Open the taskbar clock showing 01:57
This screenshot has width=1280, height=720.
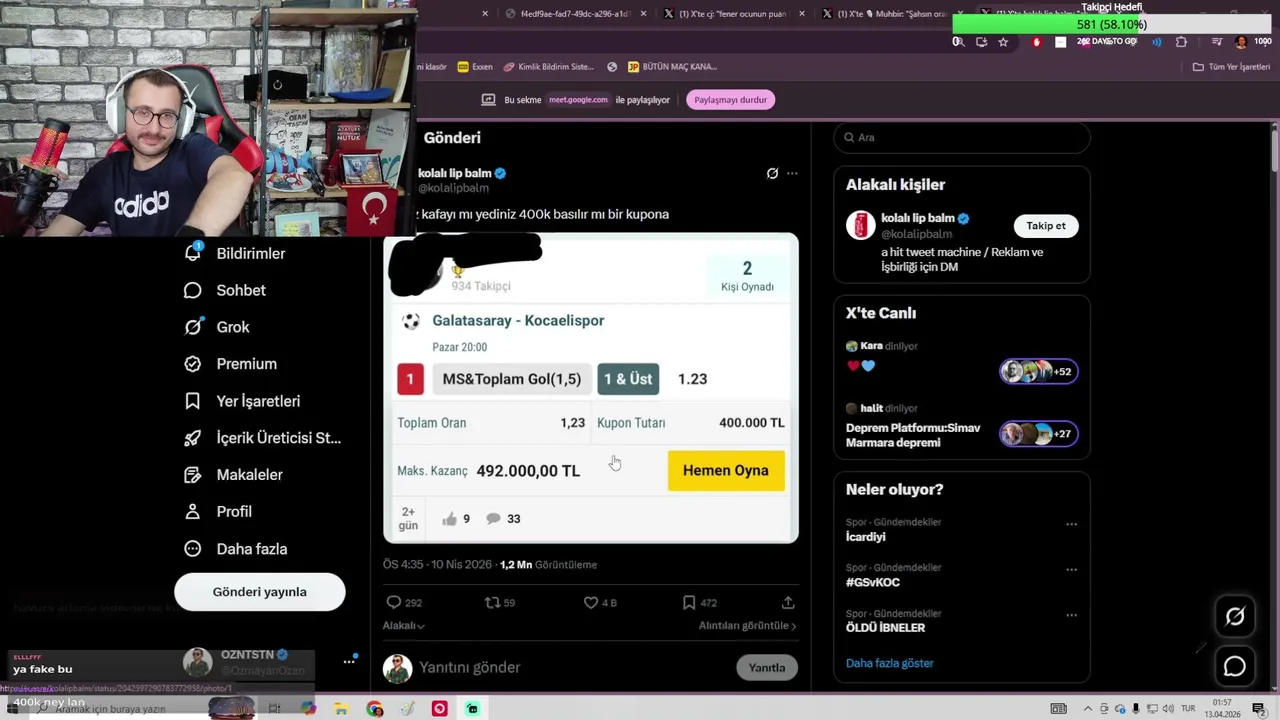(x=1222, y=709)
